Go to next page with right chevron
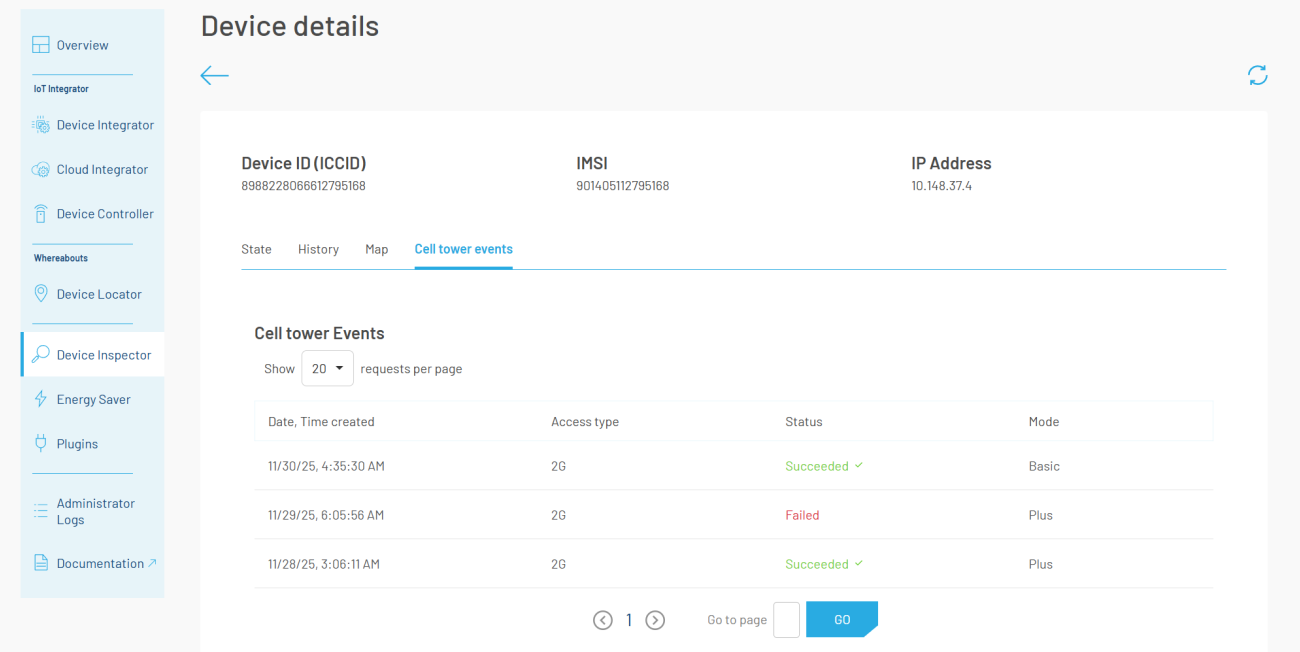Viewport: 1300px width, 652px height. click(x=655, y=620)
